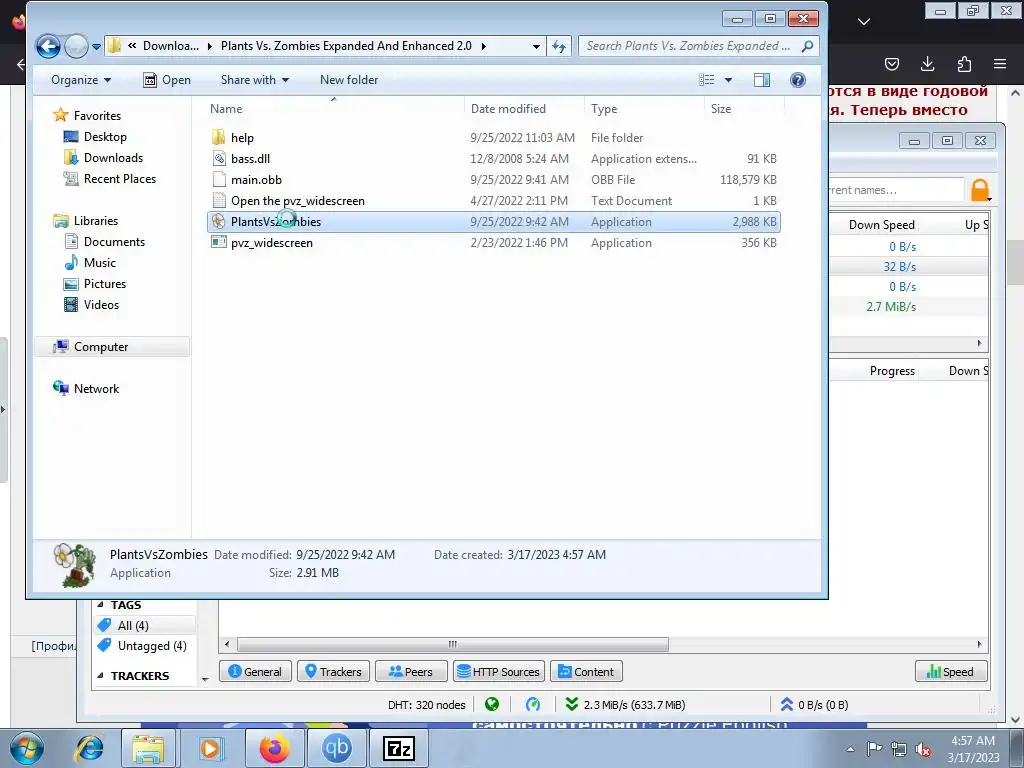1024x768 pixels.
Task: Click the qBittorrent lock icon
Action: click(x=980, y=190)
